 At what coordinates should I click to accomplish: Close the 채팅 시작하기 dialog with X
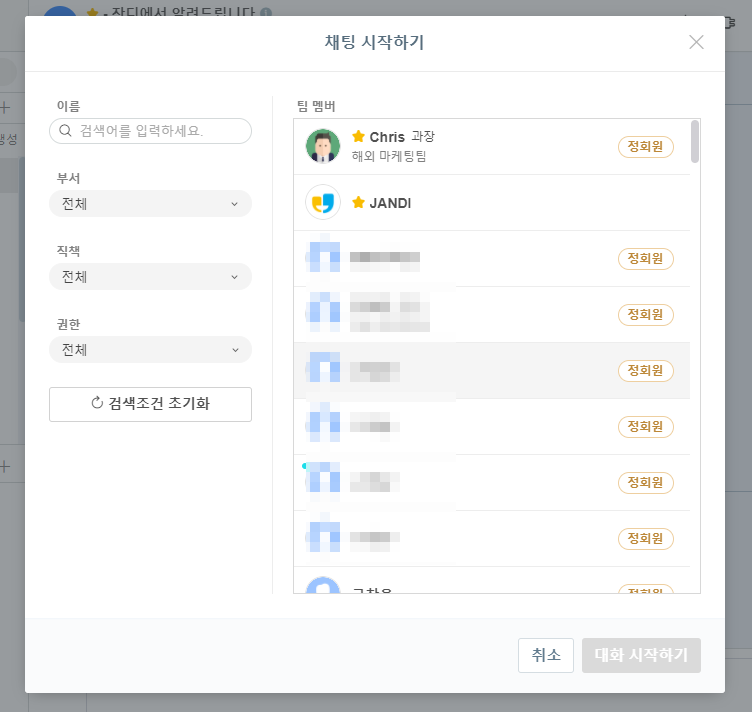point(696,42)
